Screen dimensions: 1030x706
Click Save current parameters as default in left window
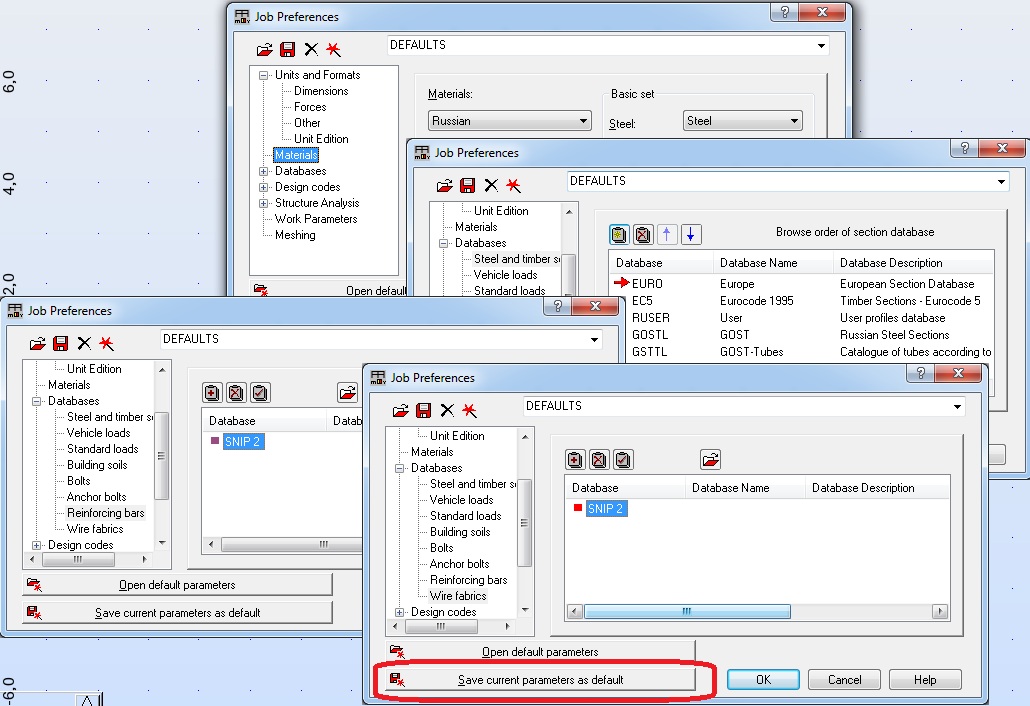tap(177, 613)
